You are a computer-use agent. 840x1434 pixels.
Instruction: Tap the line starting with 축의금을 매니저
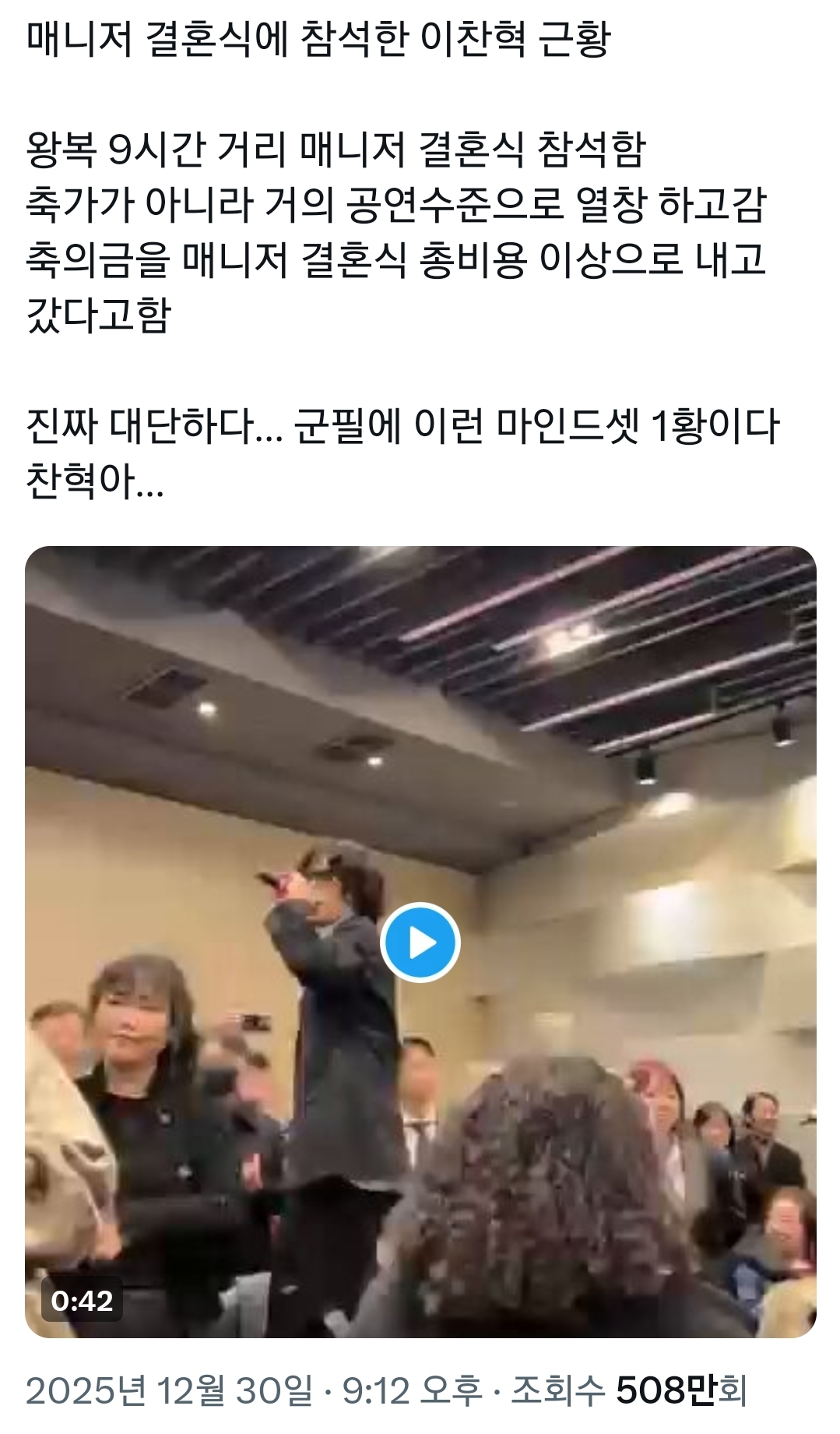tap(396, 260)
